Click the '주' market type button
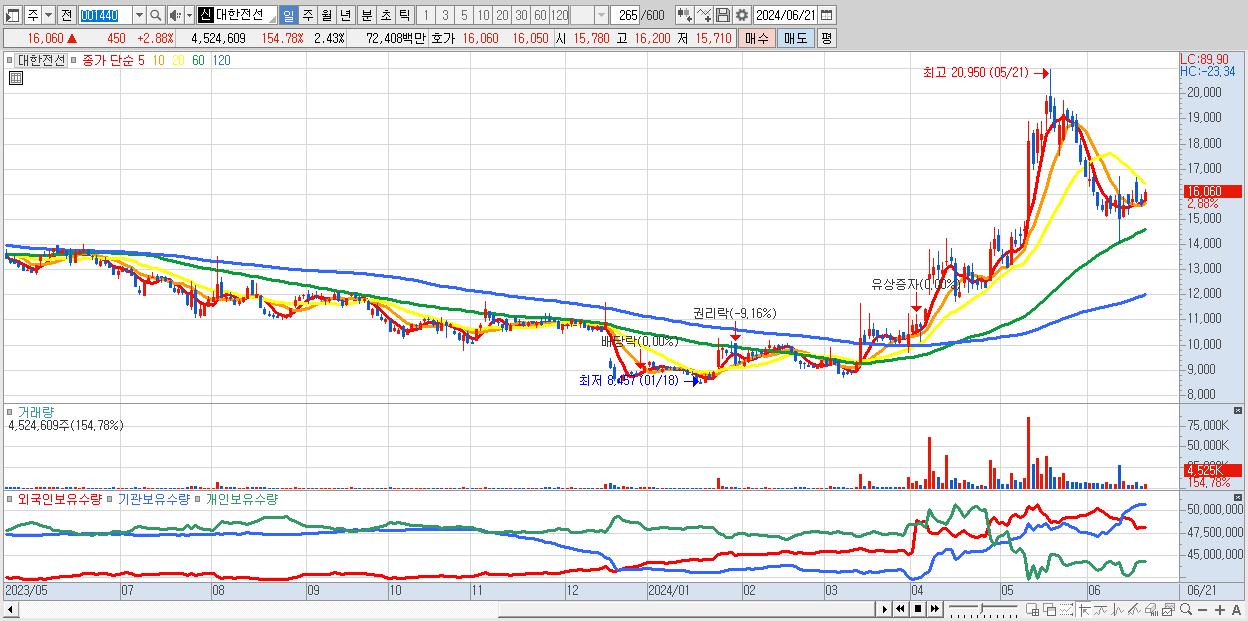This screenshot has height=621, width=1248. 33,15
